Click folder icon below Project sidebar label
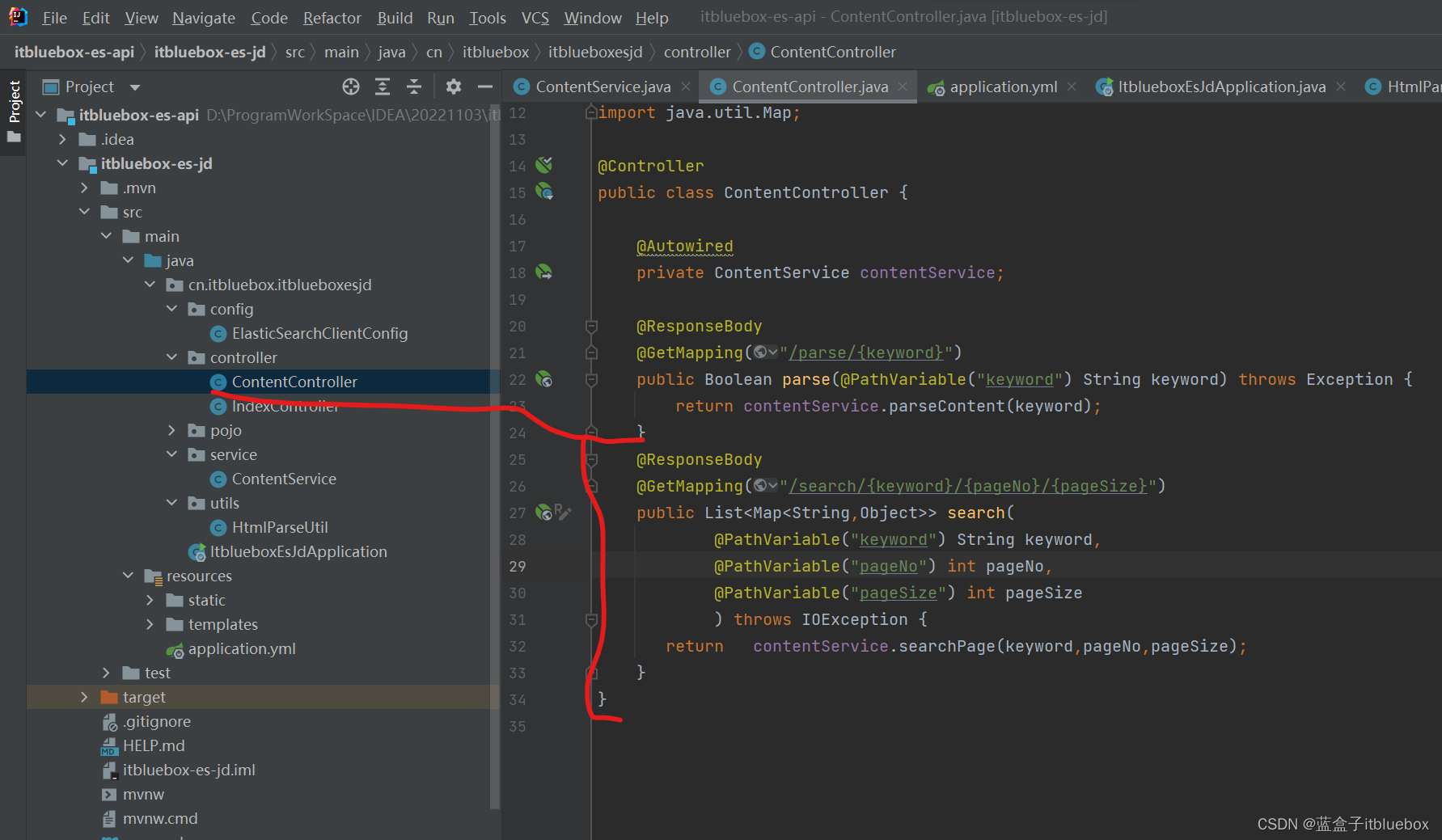Viewport: 1442px width, 840px height. coord(14,137)
